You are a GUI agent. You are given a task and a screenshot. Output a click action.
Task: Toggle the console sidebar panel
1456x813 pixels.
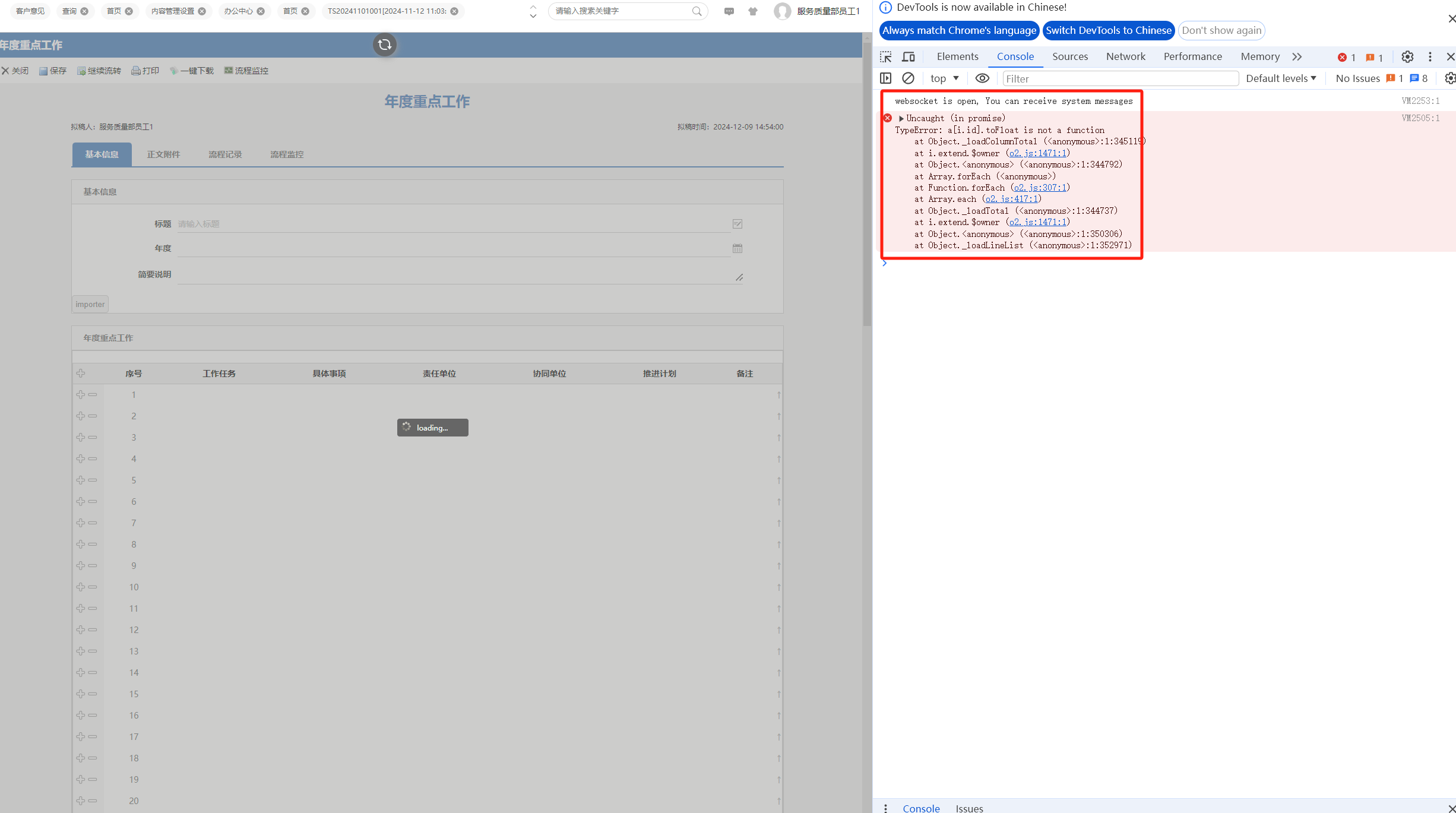pos(886,78)
